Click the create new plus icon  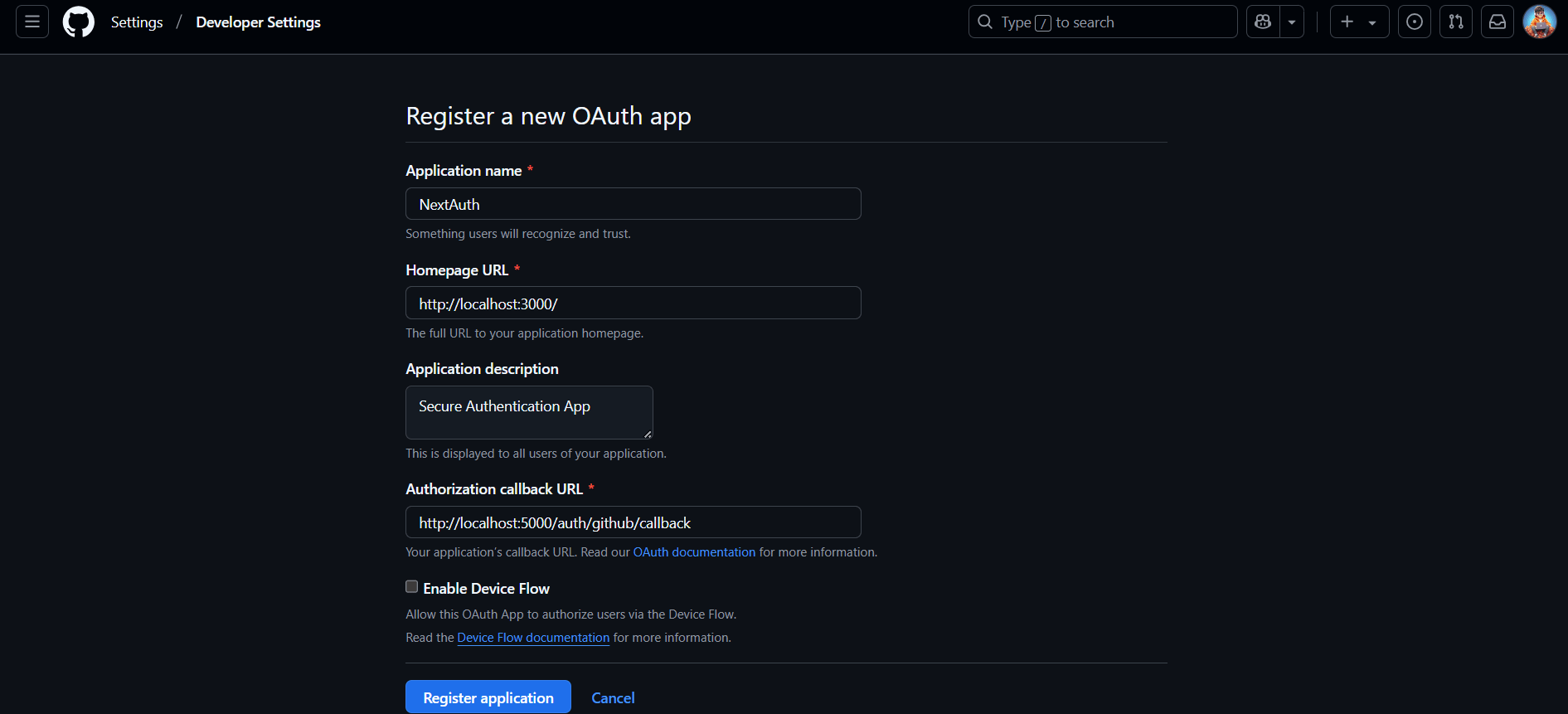point(1347,22)
